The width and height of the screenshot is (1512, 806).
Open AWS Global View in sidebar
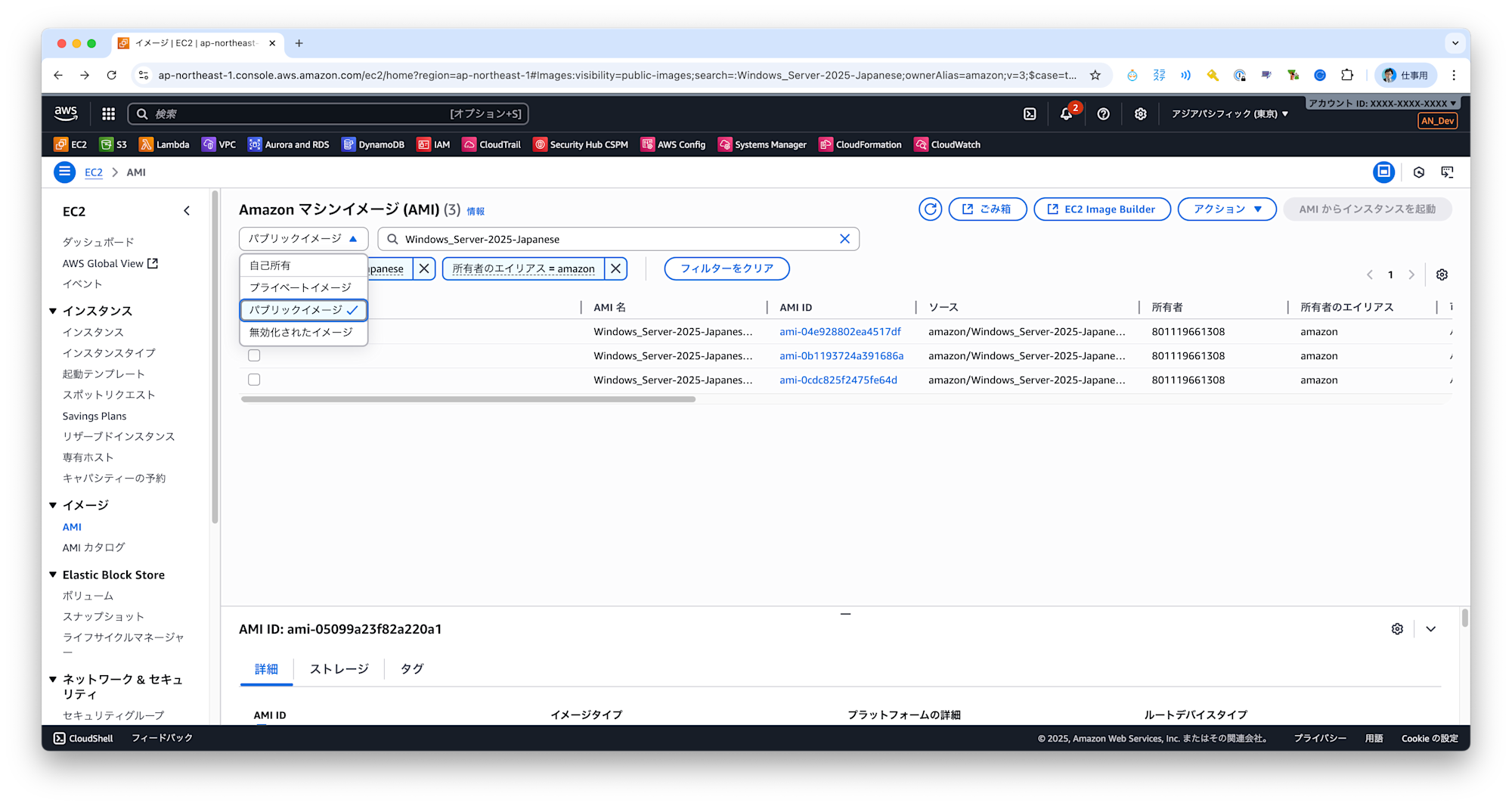pos(110,263)
